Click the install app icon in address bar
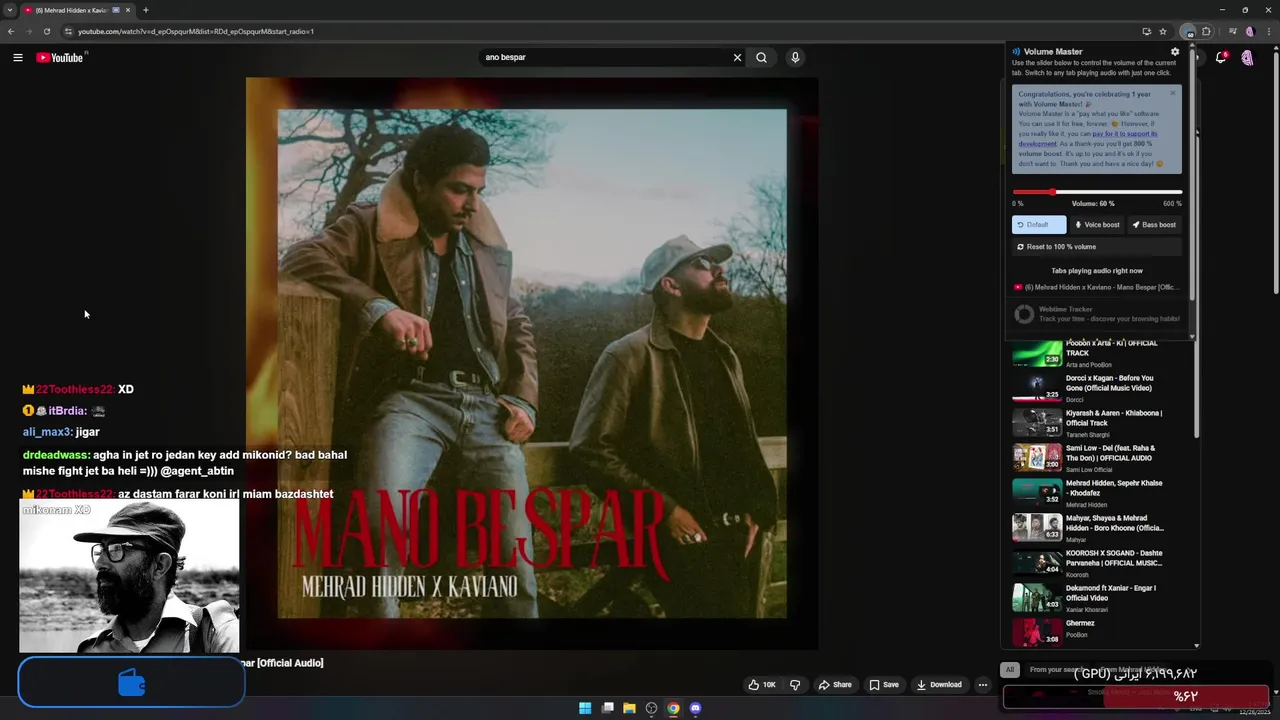The height and width of the screenshot is (720, 1280). pyautogui.click(x=1146, y=31)
